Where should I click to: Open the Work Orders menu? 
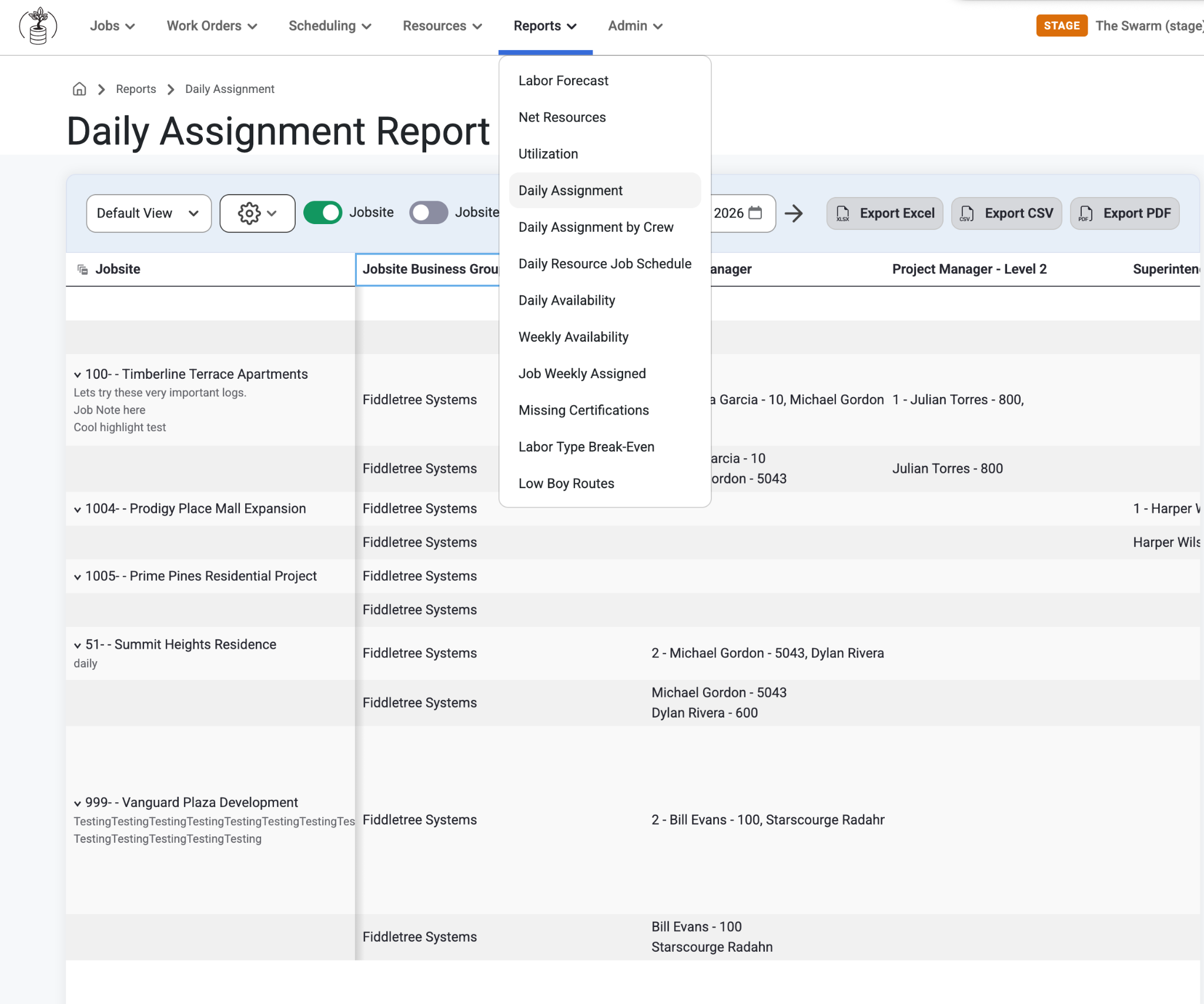212,26
